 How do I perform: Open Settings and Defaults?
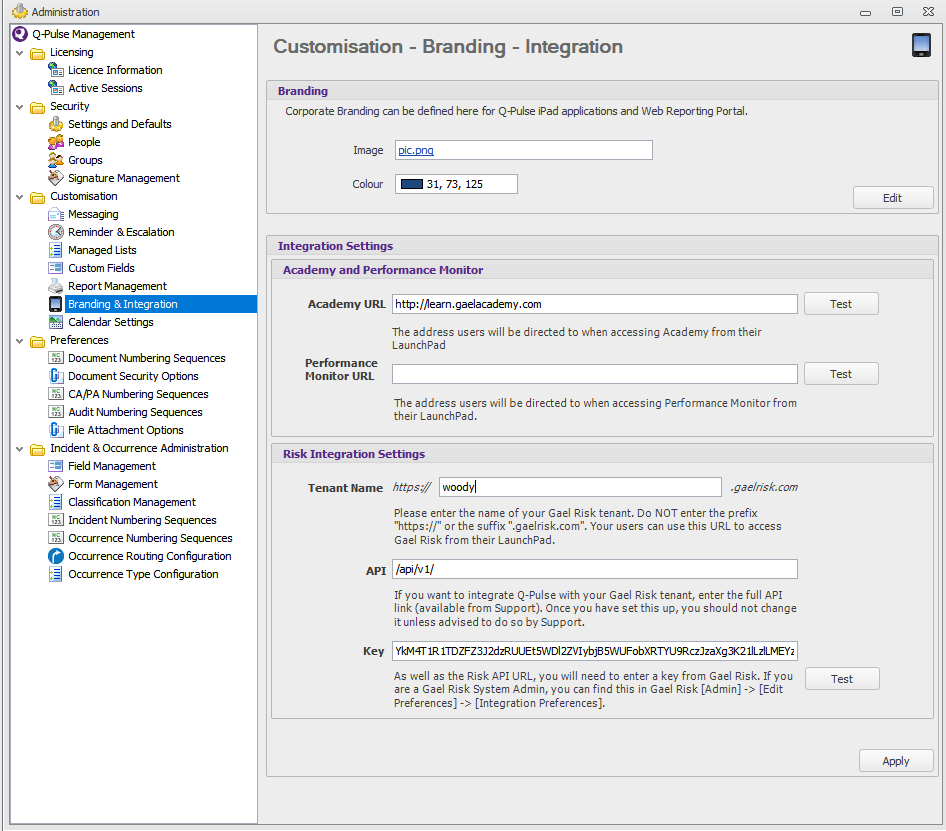click(x=119, y=124)
